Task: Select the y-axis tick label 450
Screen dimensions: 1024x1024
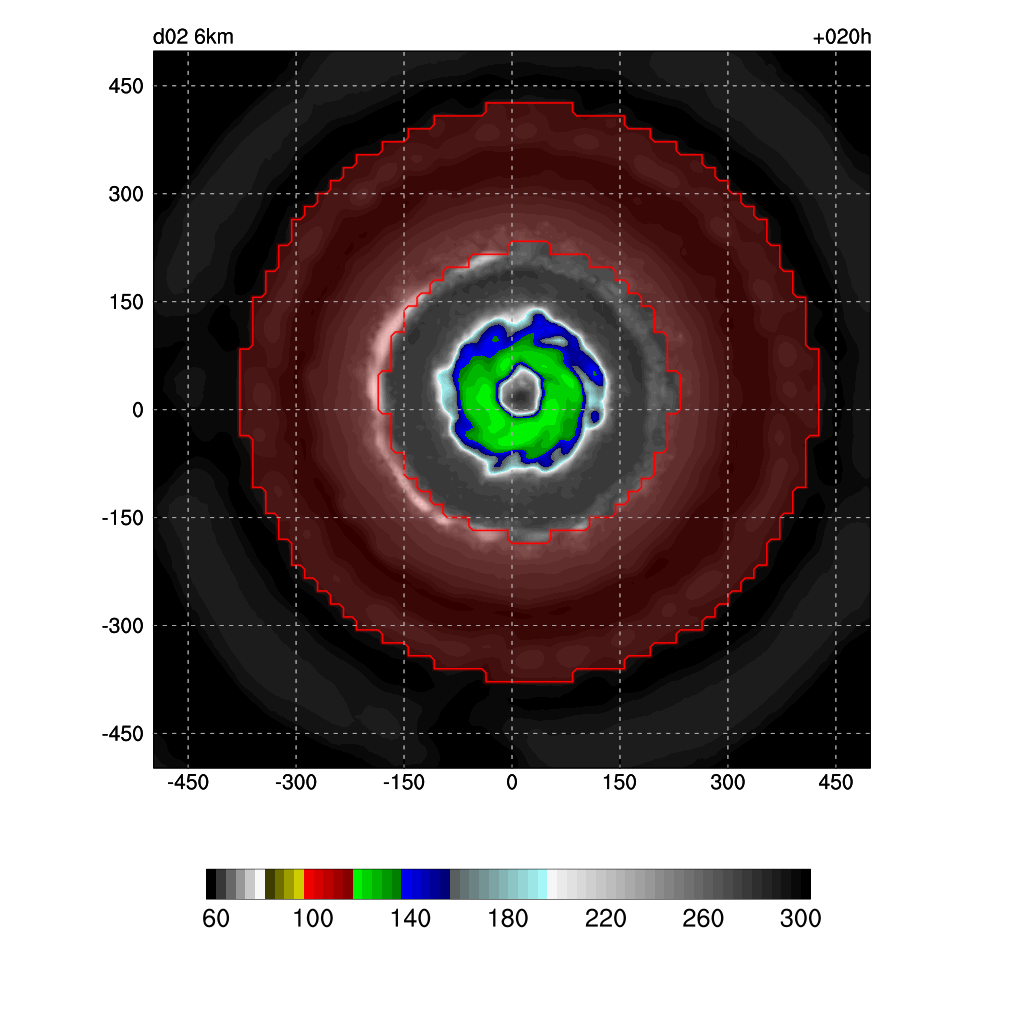Action: click(125, 86)
